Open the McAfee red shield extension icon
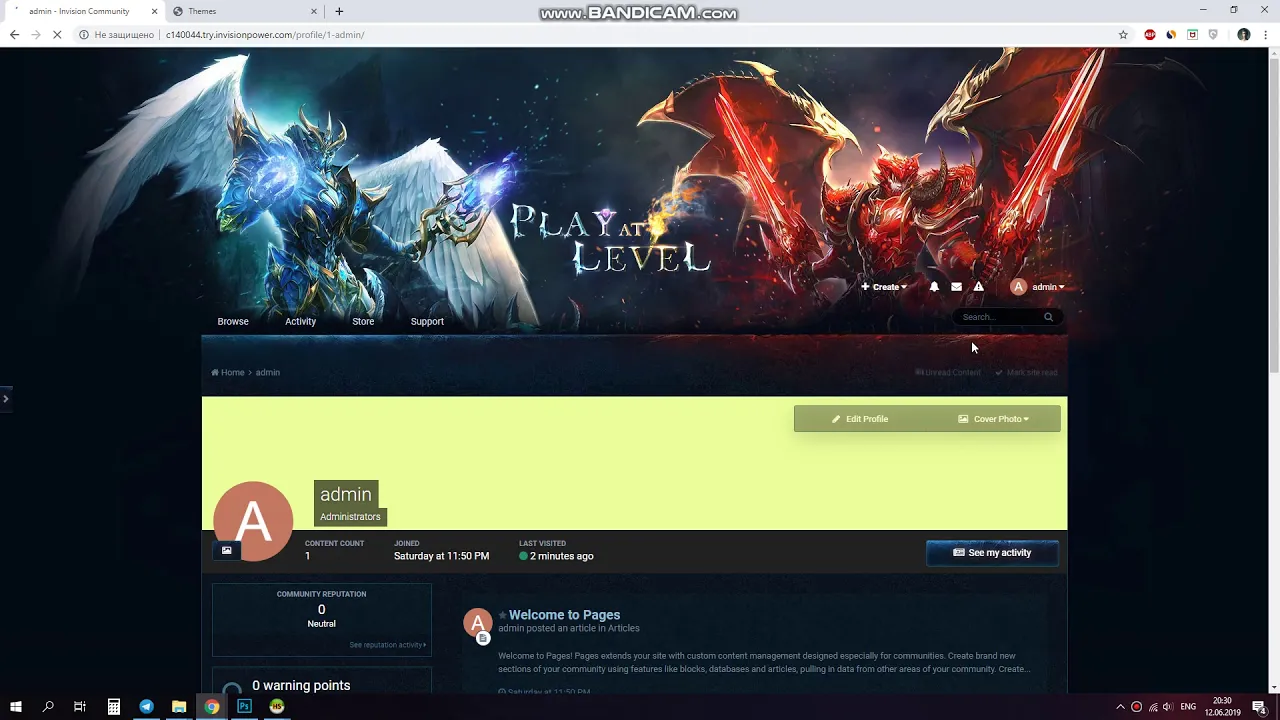This screenshot has width=1280, height=720. click(1192, 35)
